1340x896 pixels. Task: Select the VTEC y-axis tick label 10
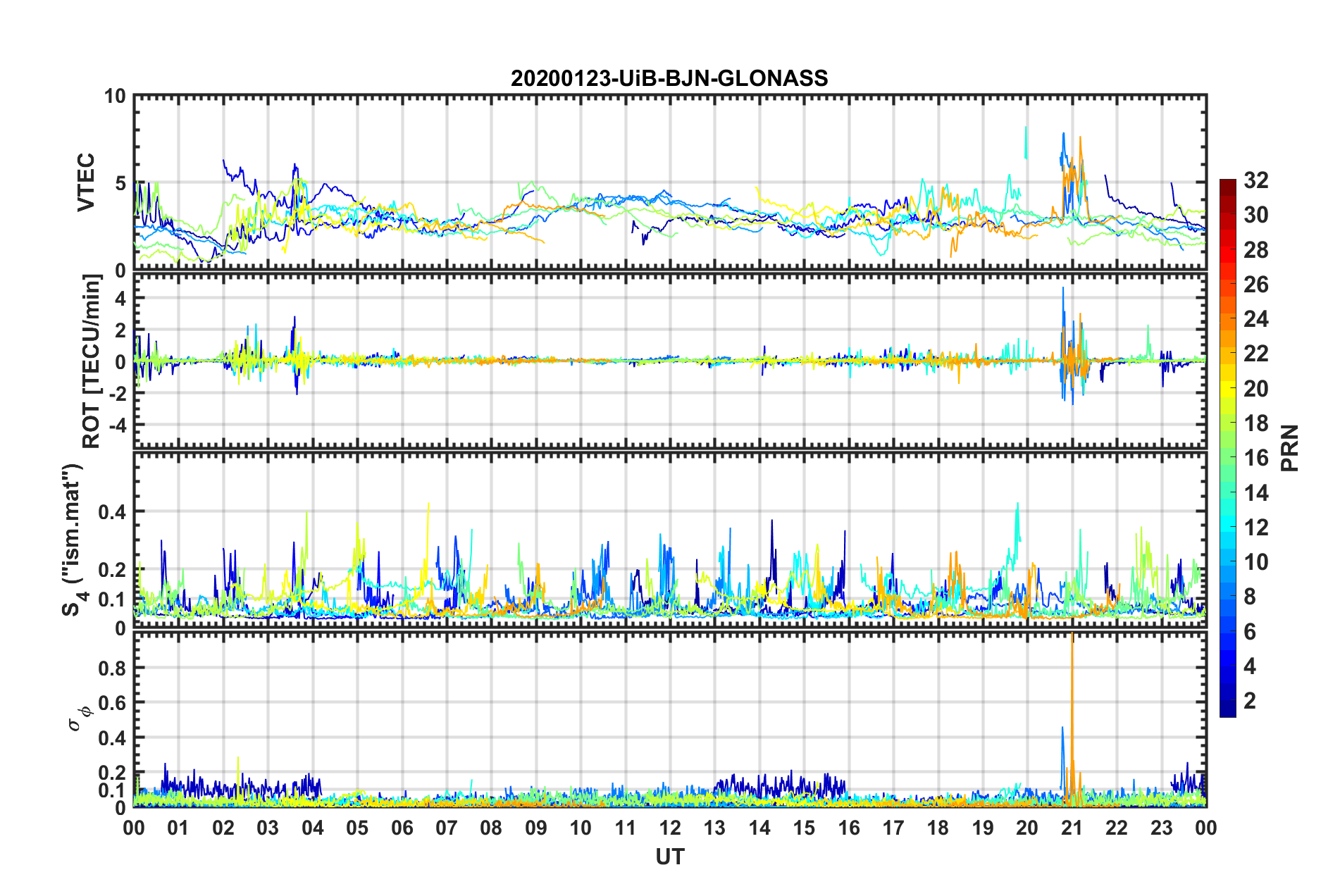115,96
